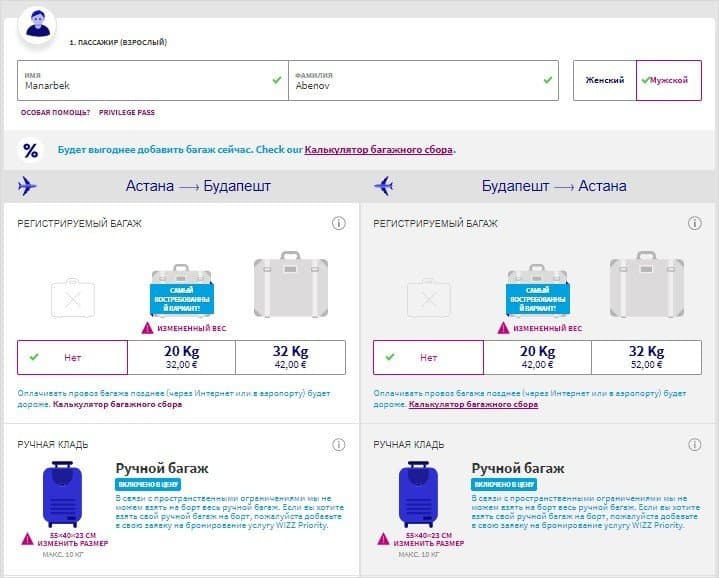Open Калькулятор багажного сбора under Будапешт → Астана baggage
719x578 pixels.
click(473, 404)
